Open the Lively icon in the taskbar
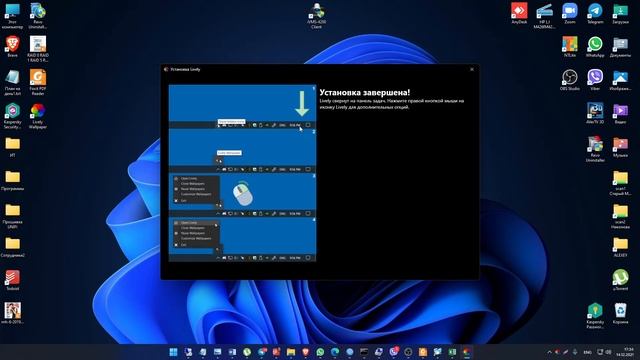 [x=467, y=352]
